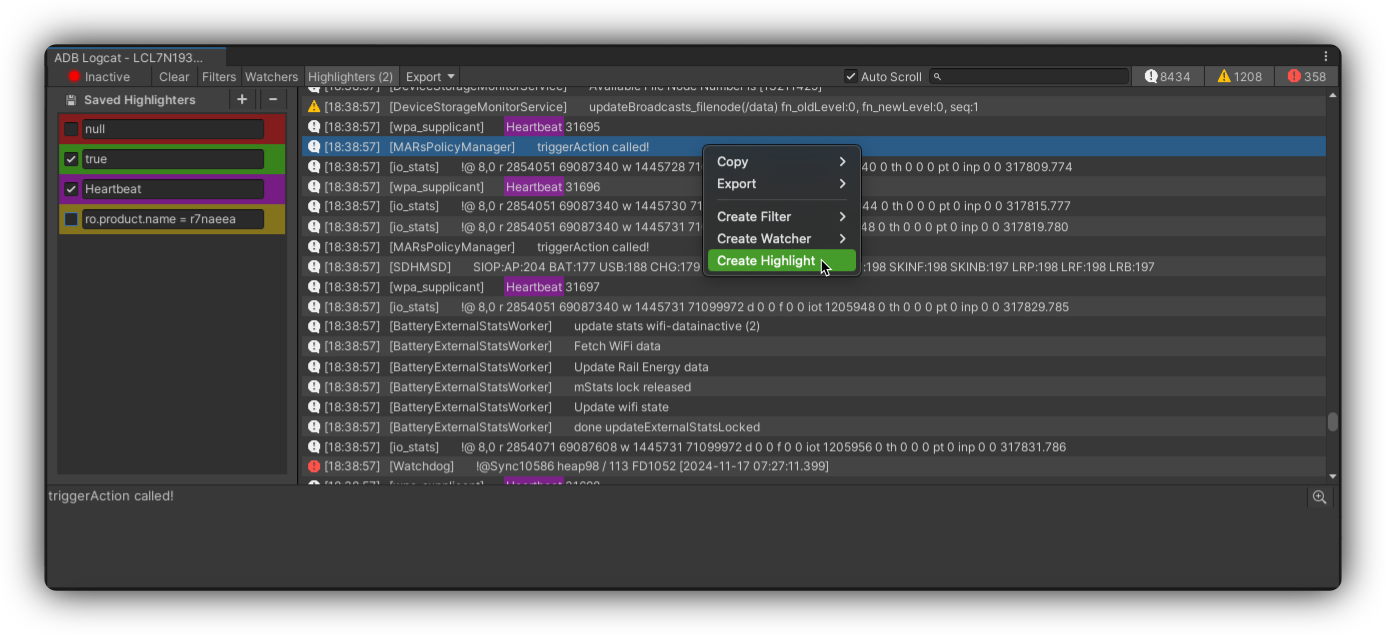Viewport: 1386px width, 635px height.
Task: Open the three-dot window options menu
Action: pos(1326,57)
